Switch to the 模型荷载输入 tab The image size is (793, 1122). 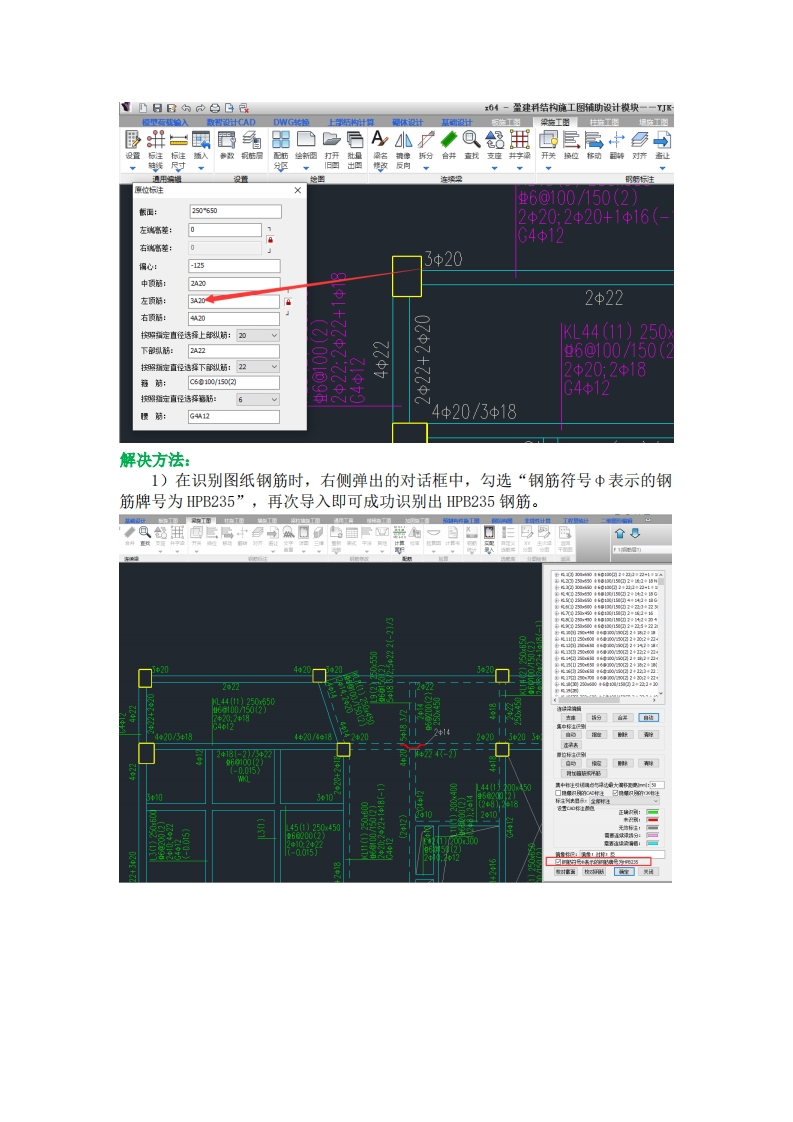(165, 122)
